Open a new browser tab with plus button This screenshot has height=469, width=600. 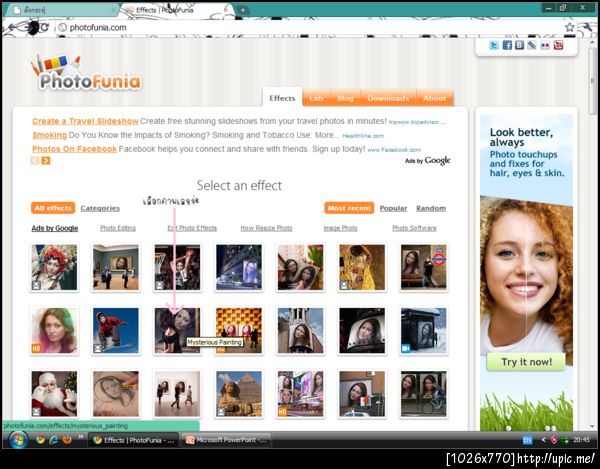[243, 10]
